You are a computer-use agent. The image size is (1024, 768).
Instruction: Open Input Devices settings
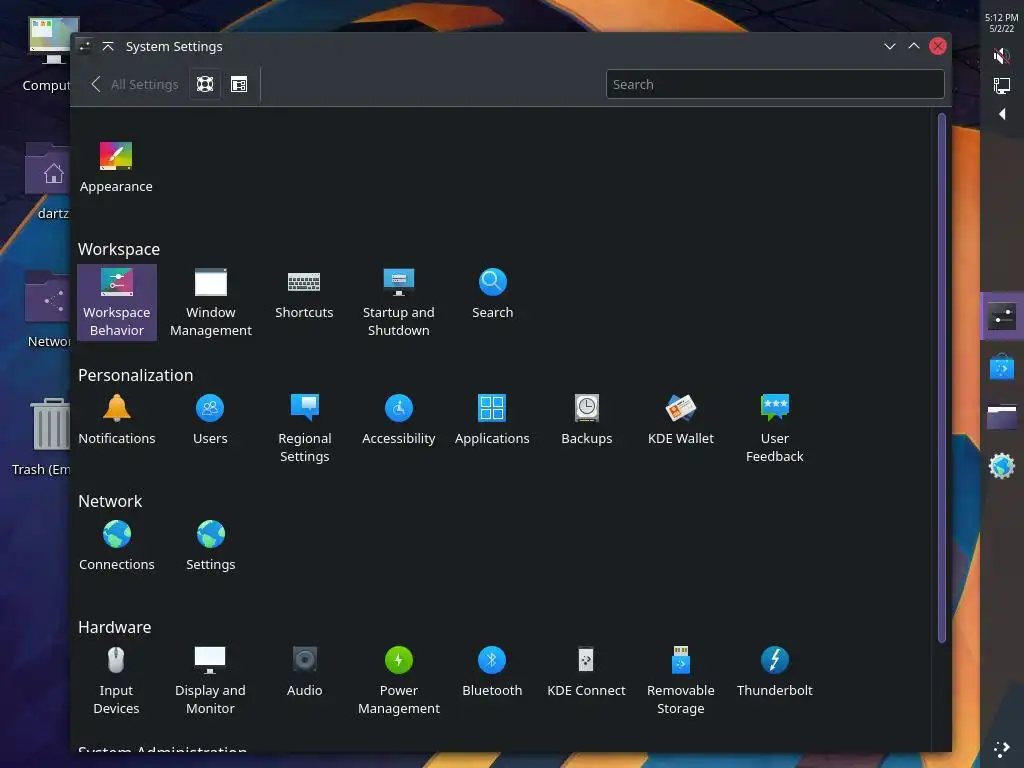pos(116,680)
